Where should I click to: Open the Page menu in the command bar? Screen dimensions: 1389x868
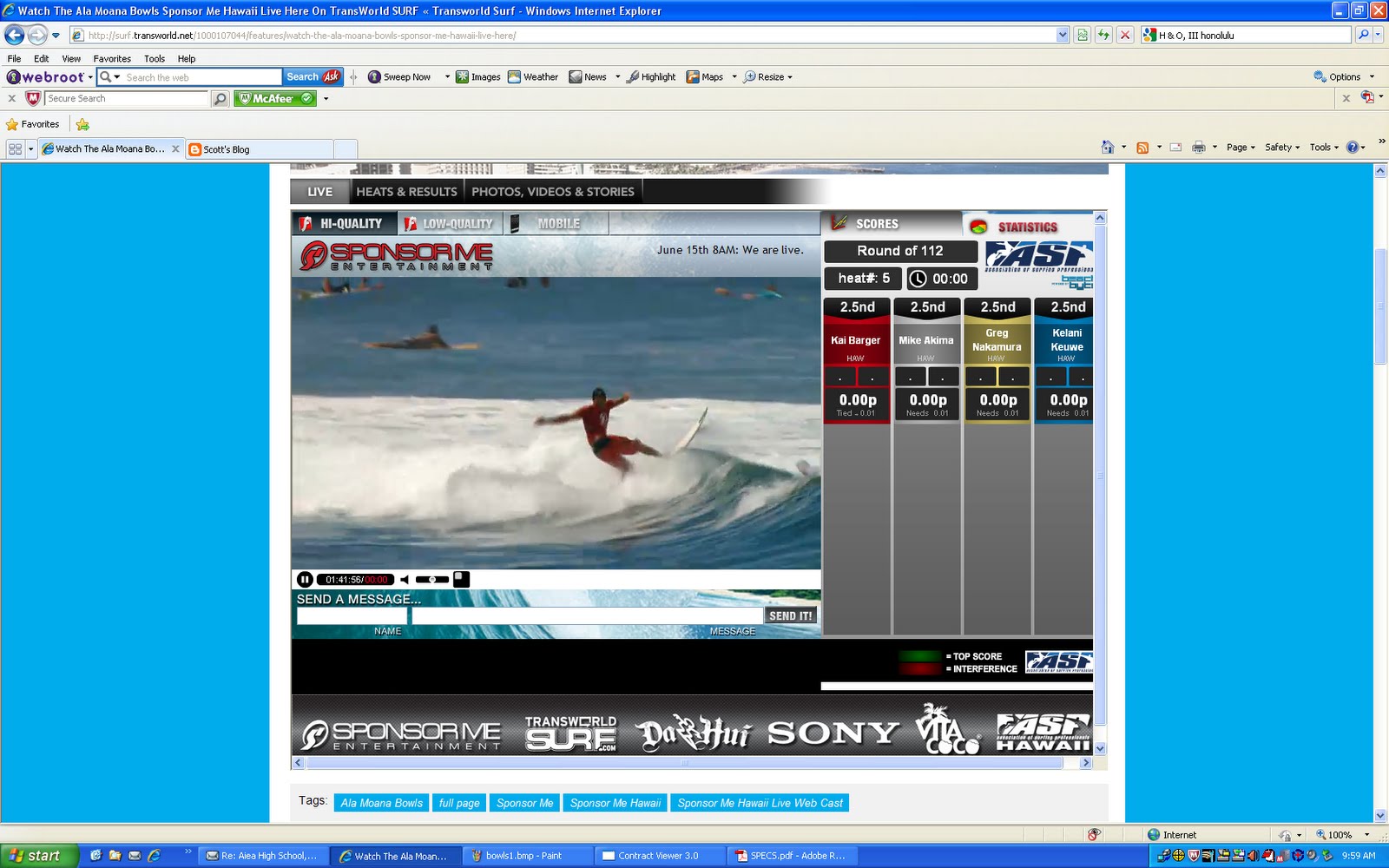1241,148
